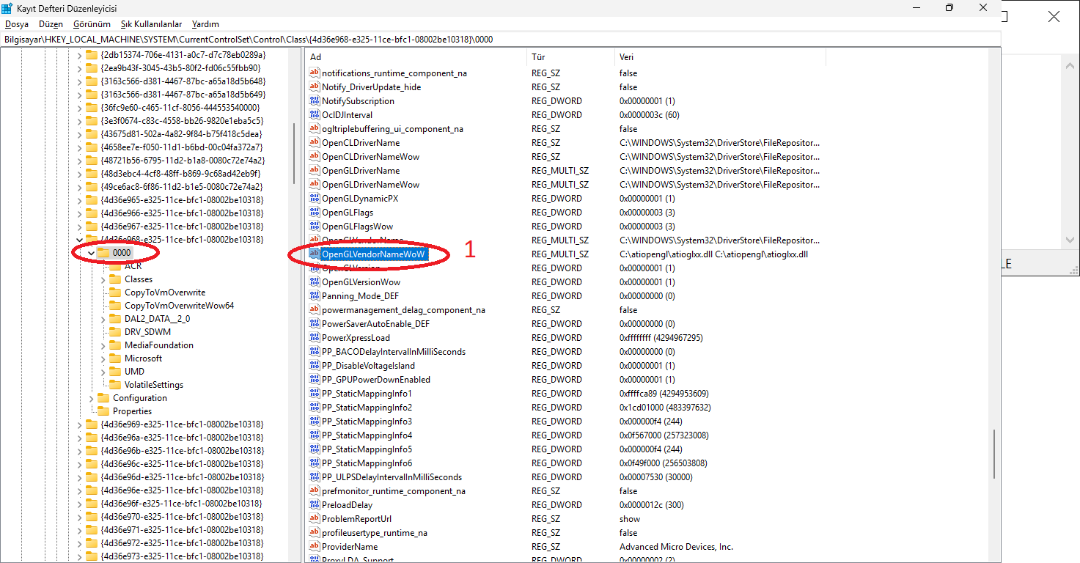Click data Advanced Micro Devices, Inc.
This screenshot has width=1080, height=563.
pos(676,546)
